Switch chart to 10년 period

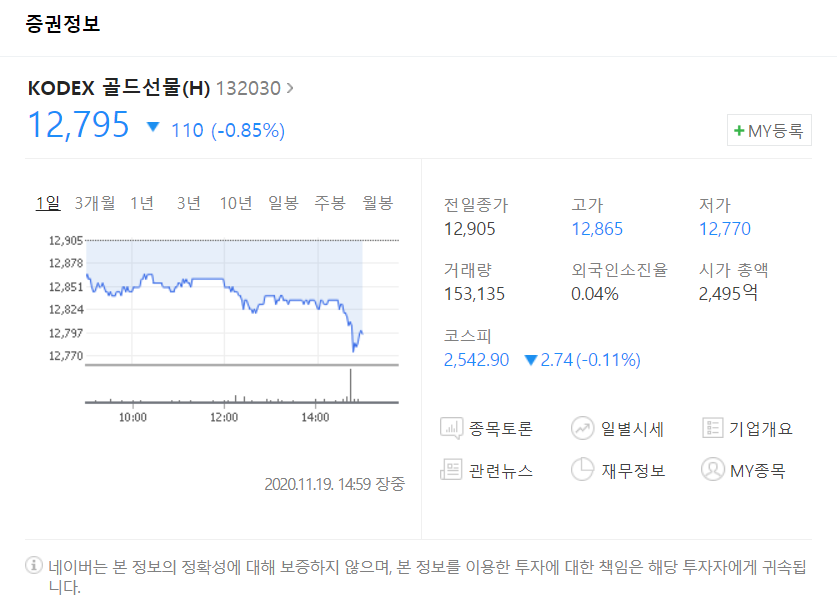click(x=236, y=203)
